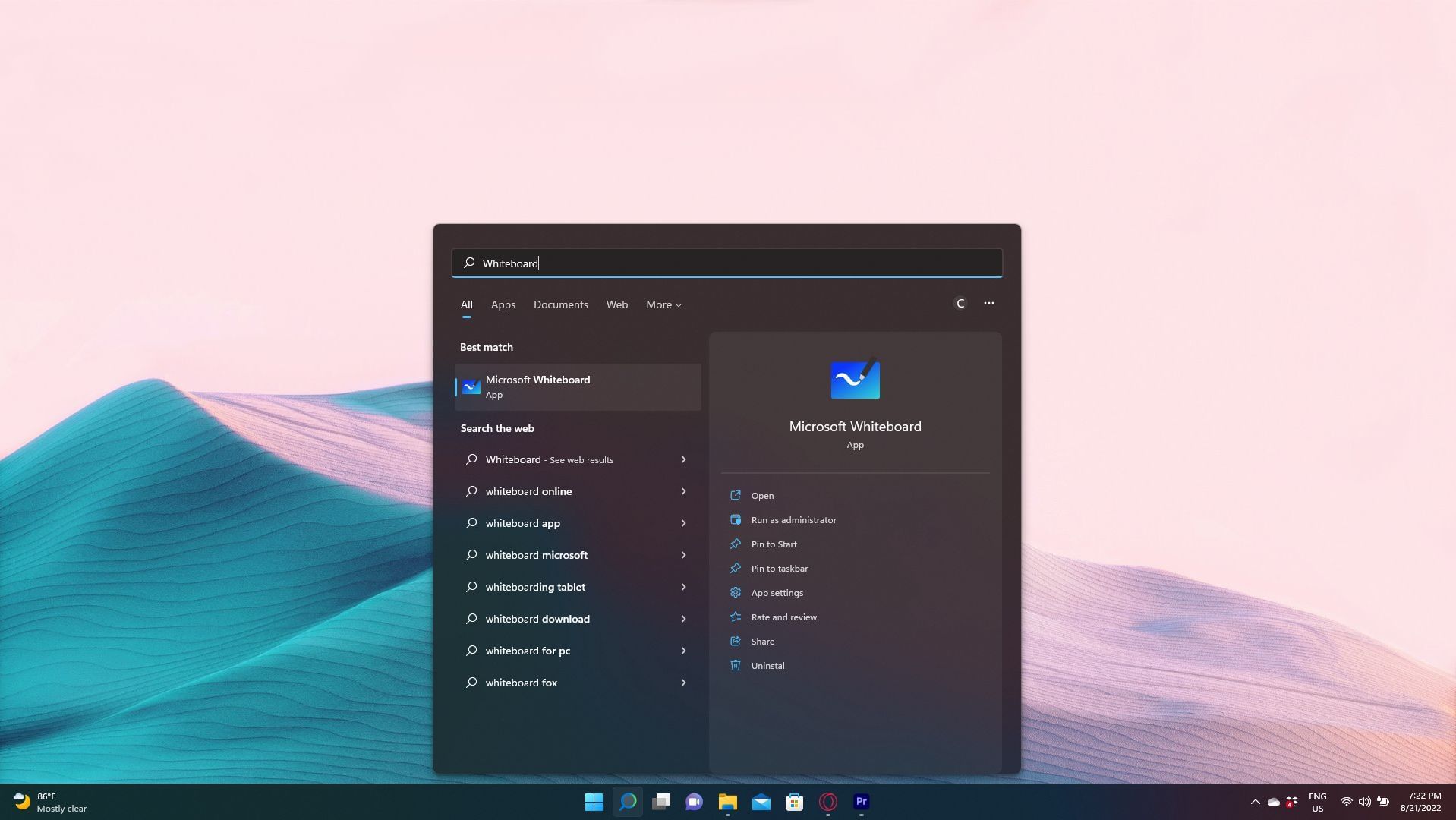1456x820 pixels.
Task: Uninstall Microsoft Whiteboard
Action: tap(768, 665)
